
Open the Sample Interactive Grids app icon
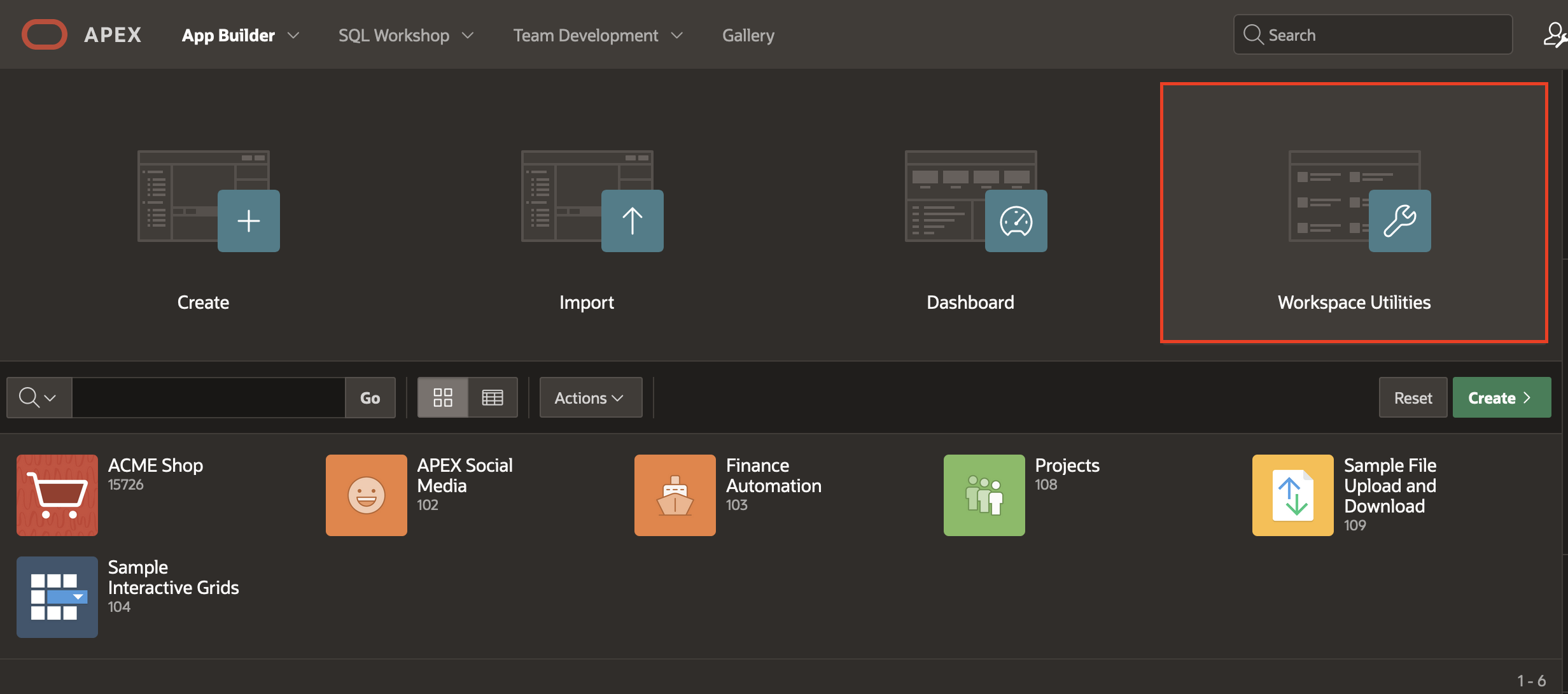click(x=57, y=597)
